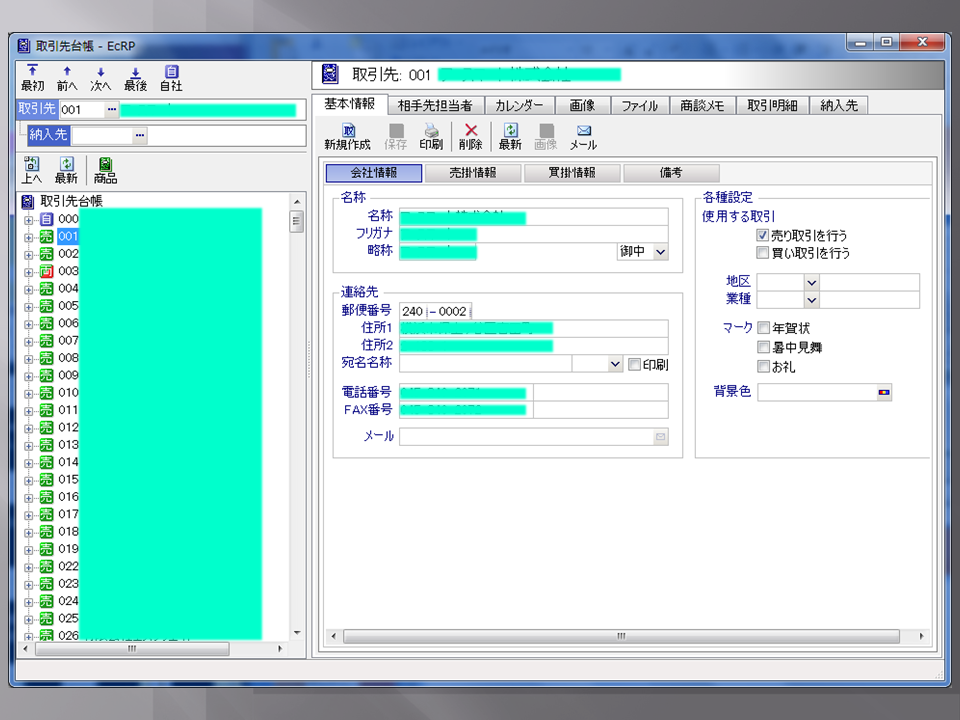Open the 取引明細 tab
This screenshot has width=960, height=720.
tap(773, 105)
